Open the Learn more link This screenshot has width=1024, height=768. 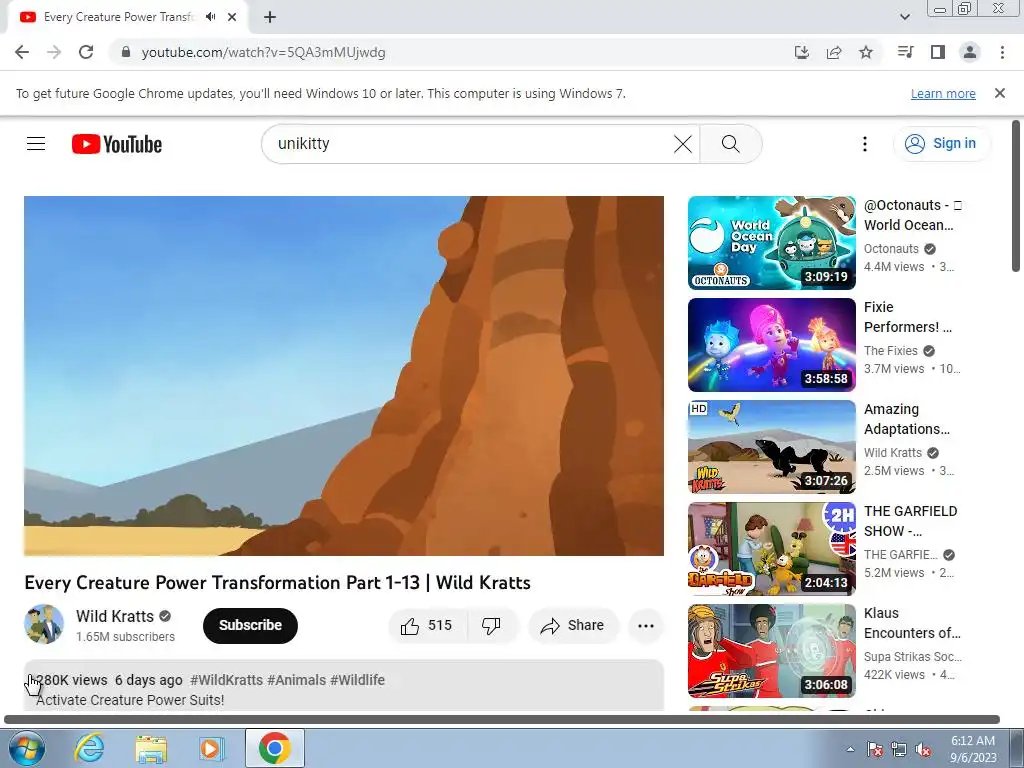[943, 93]
